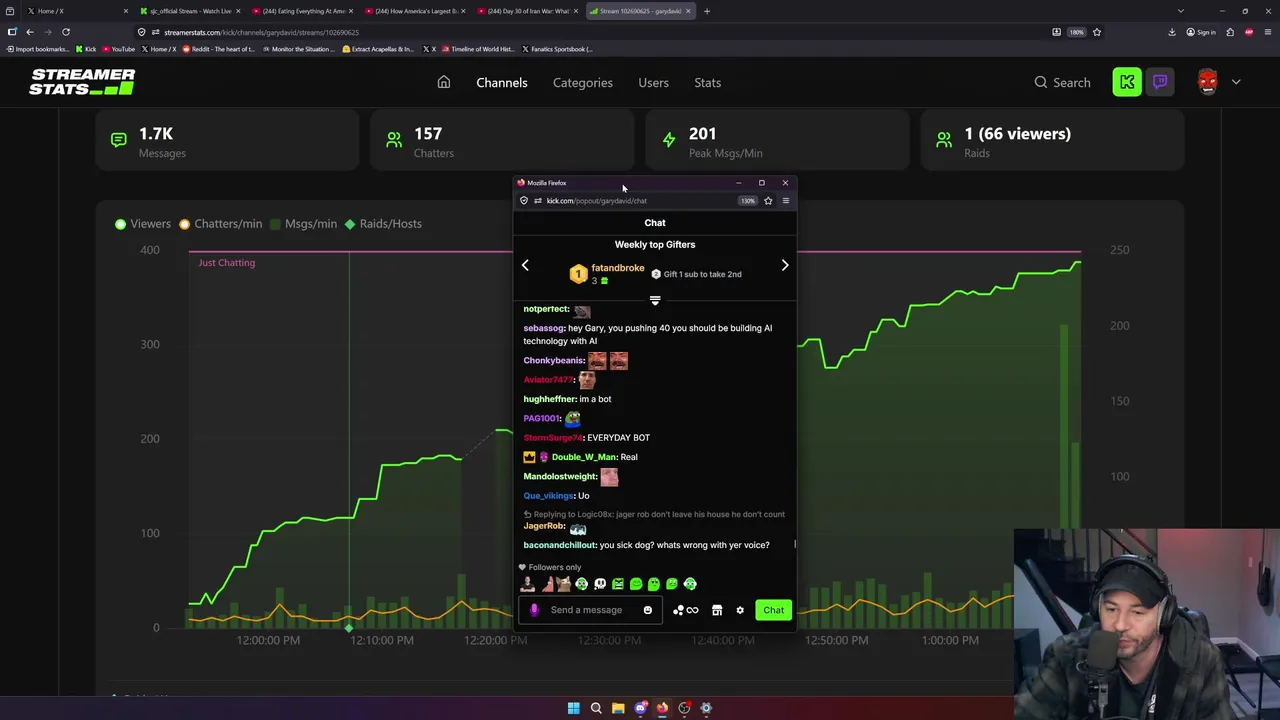Screen dimensions: 1280x720
Task: Toggle the Chatters/min series in legend
Action: pyautogui.click(x=220, y=224)
